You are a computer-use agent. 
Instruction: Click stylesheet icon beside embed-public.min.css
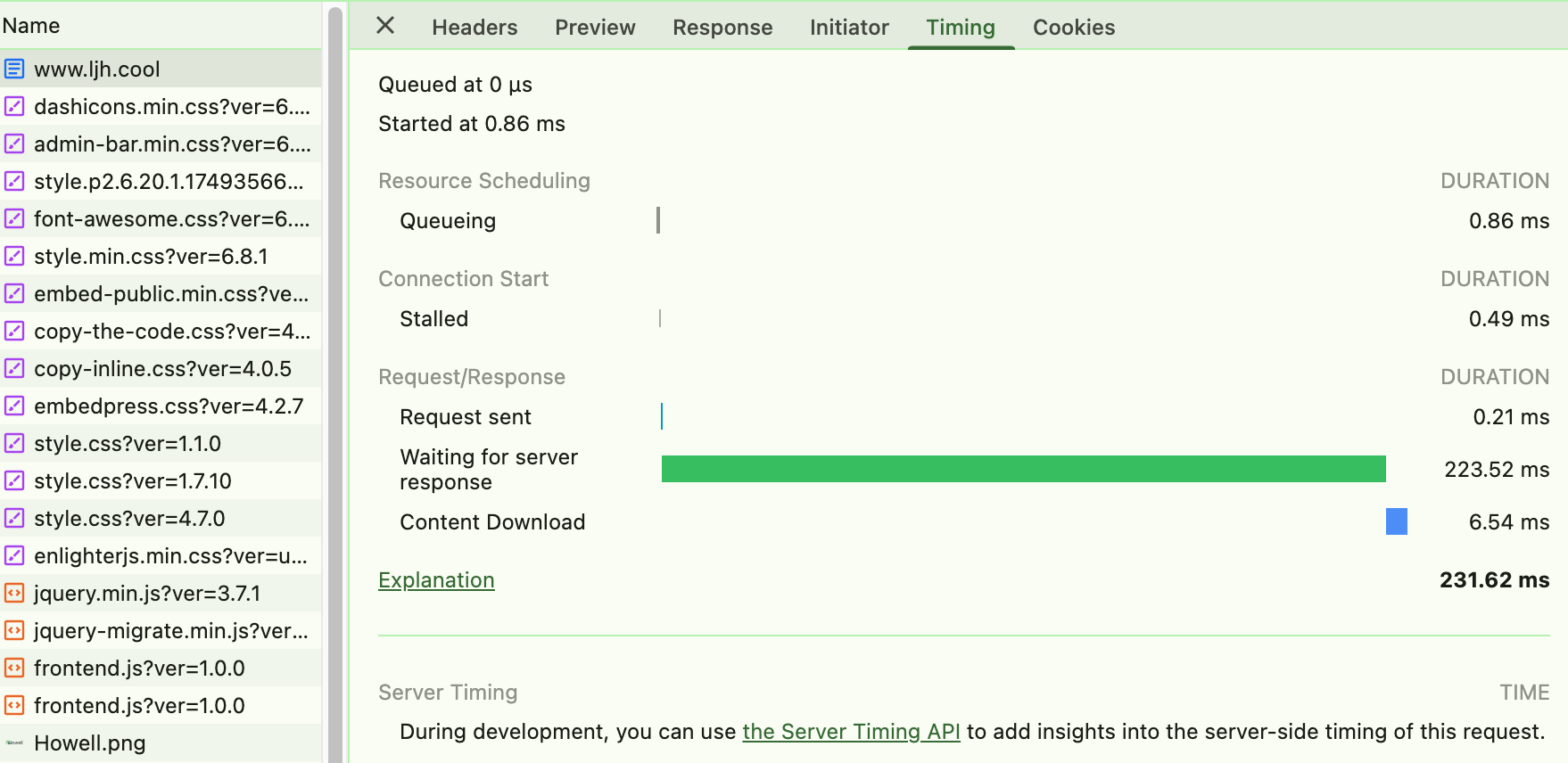(14, 293)
